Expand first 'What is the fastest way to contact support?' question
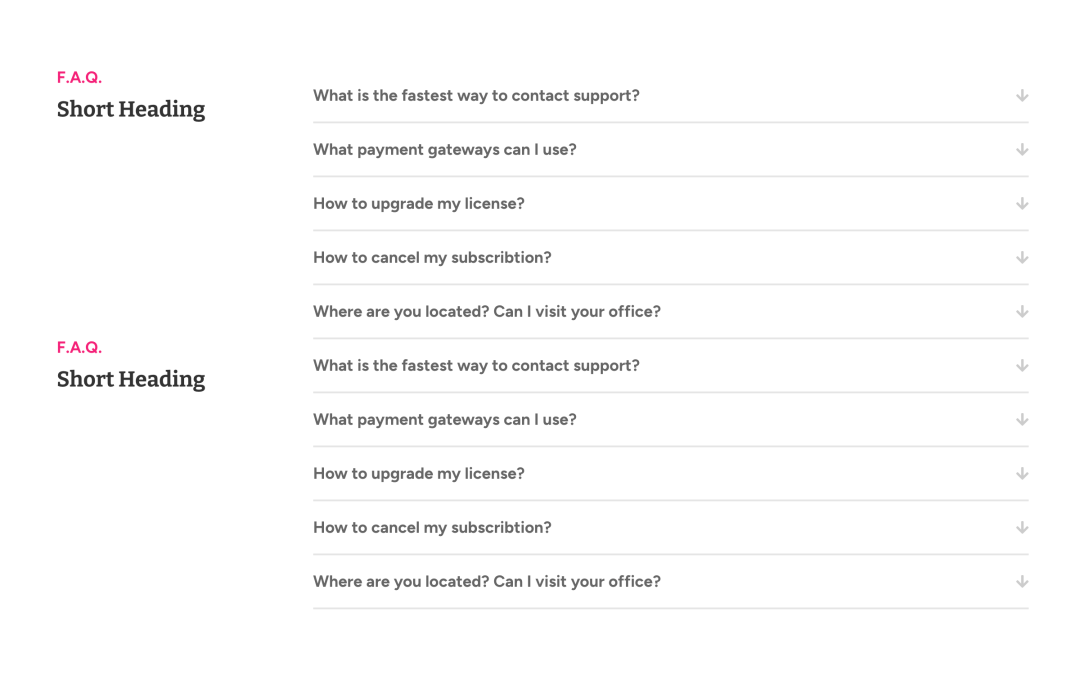The width and height of the screenshot is (1080, 675). click(671, 96)
